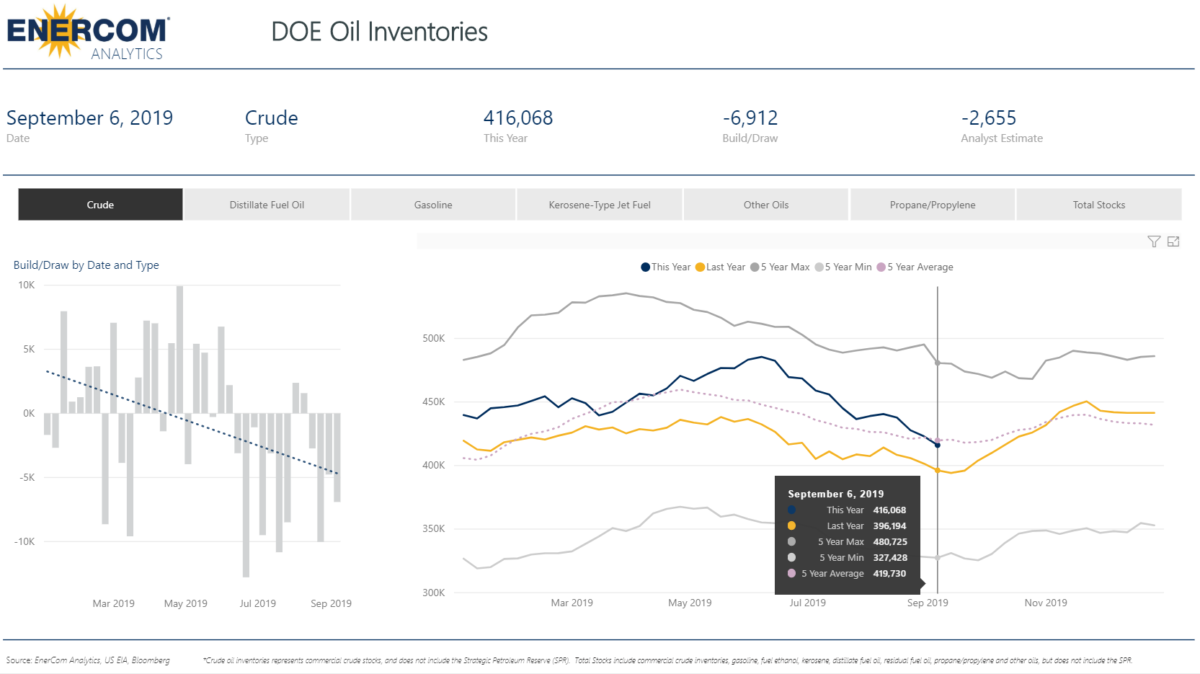Switch to the Distillate Fuel Oil tab
Screen dimensions: 1200x674
[266, 204]
